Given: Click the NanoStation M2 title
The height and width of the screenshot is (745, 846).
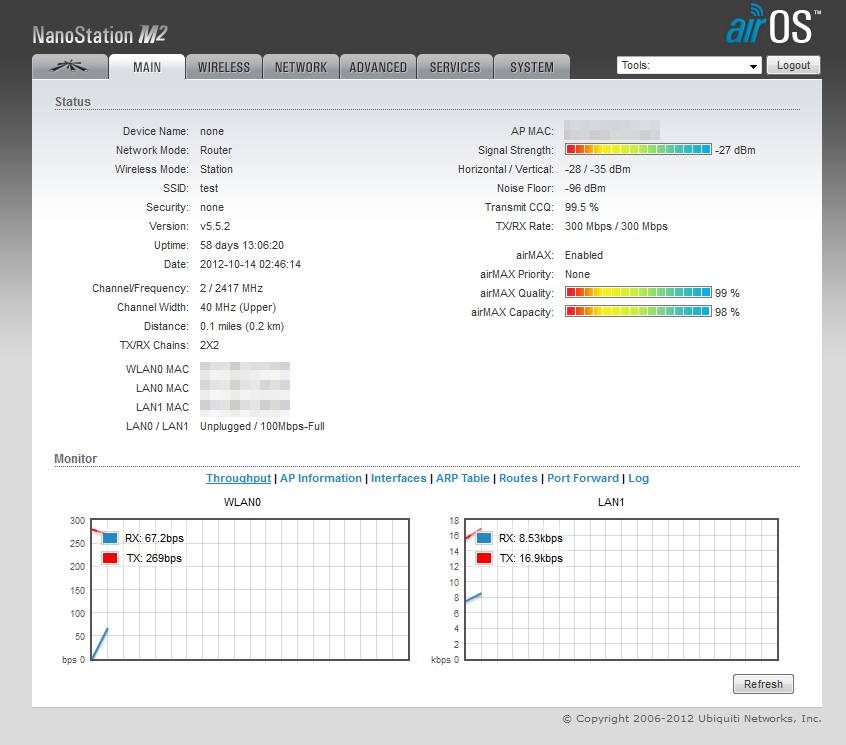Looking at the screenshot, I should point(100,35).
